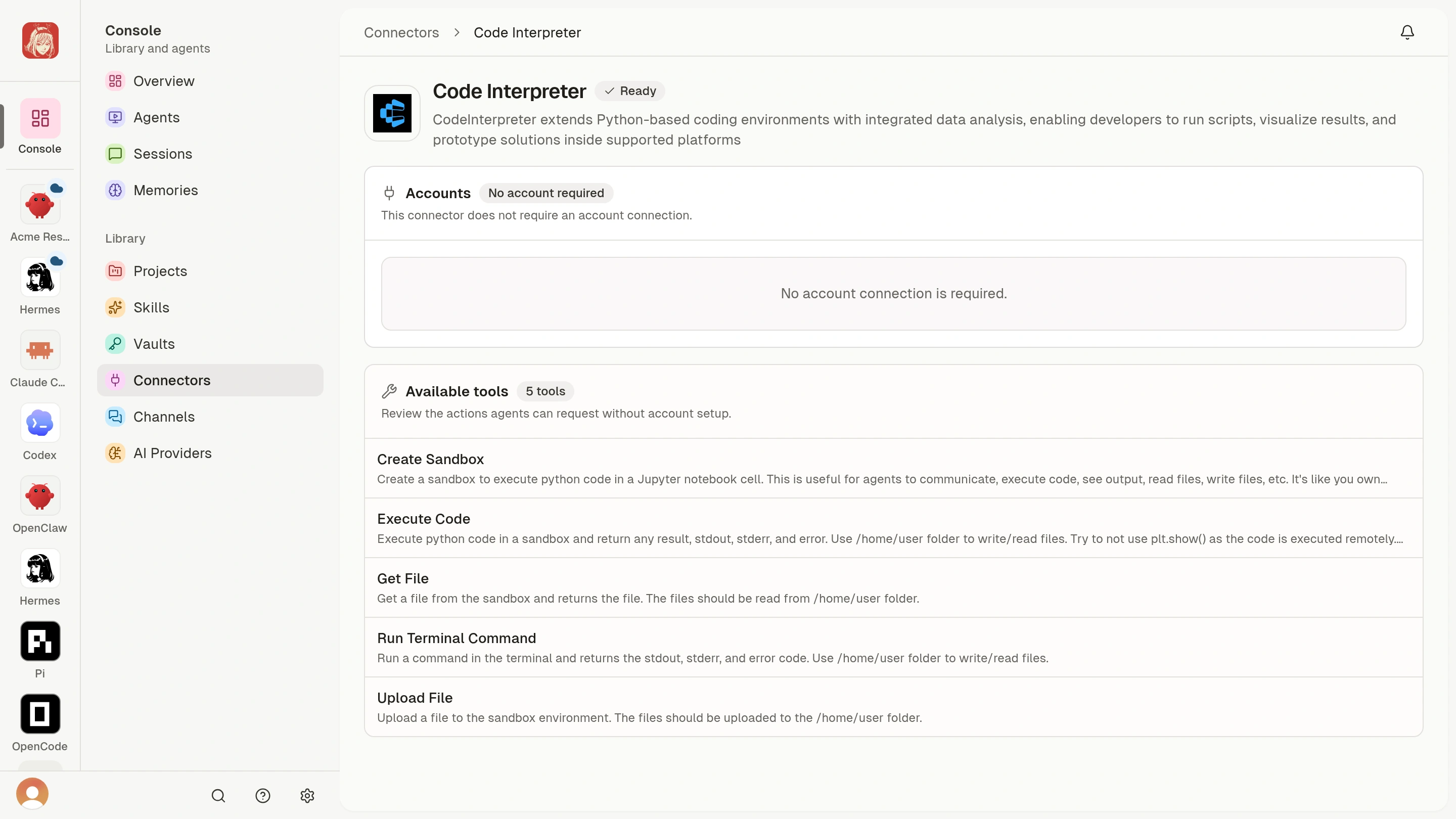Open settings gear in sidebar footer
Screen dimensions: 1456x819
coord(307,795)
